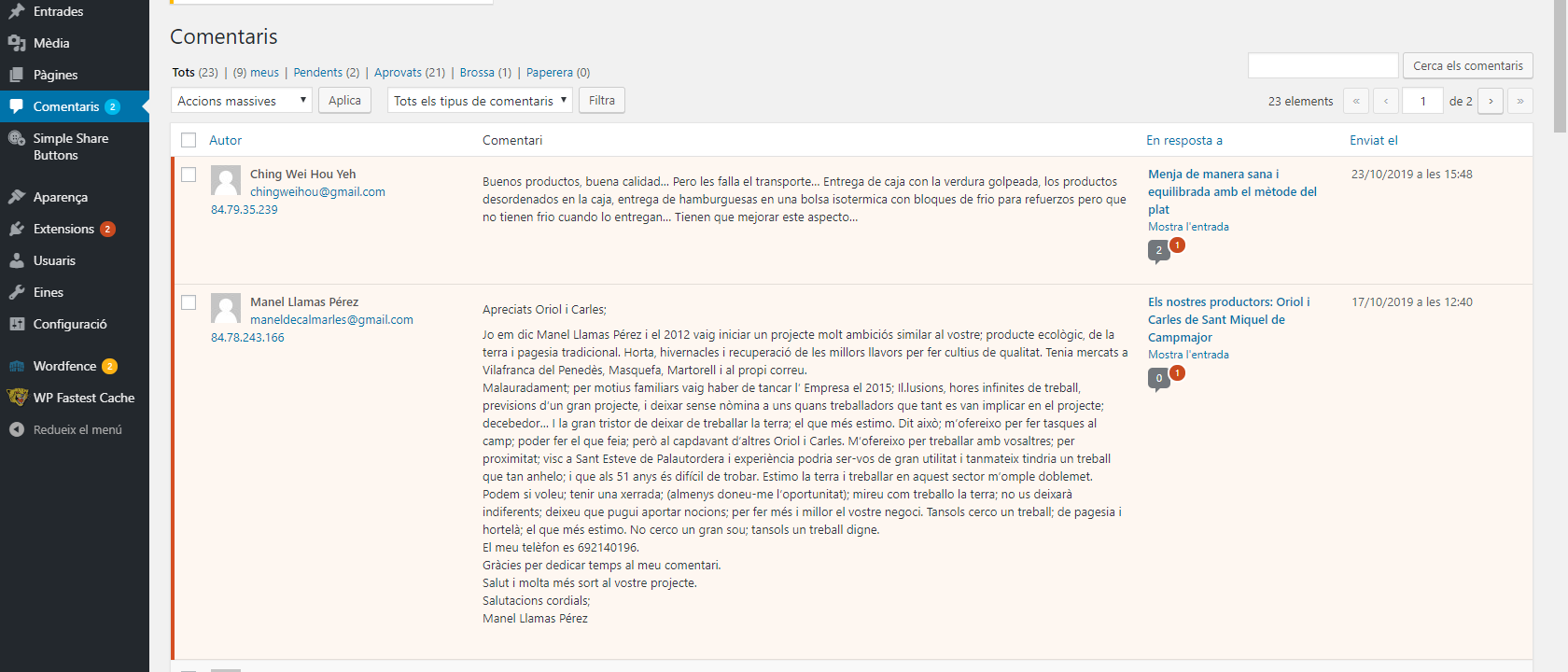The height and width of the screenshot is (672, 1568).
Task: Click the WP Fastest Cache cheetah icon
Action: point(17,398)
